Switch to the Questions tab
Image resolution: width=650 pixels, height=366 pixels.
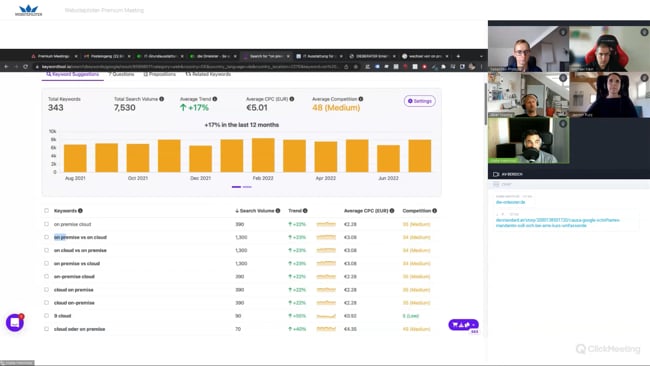tap(121, 74)
